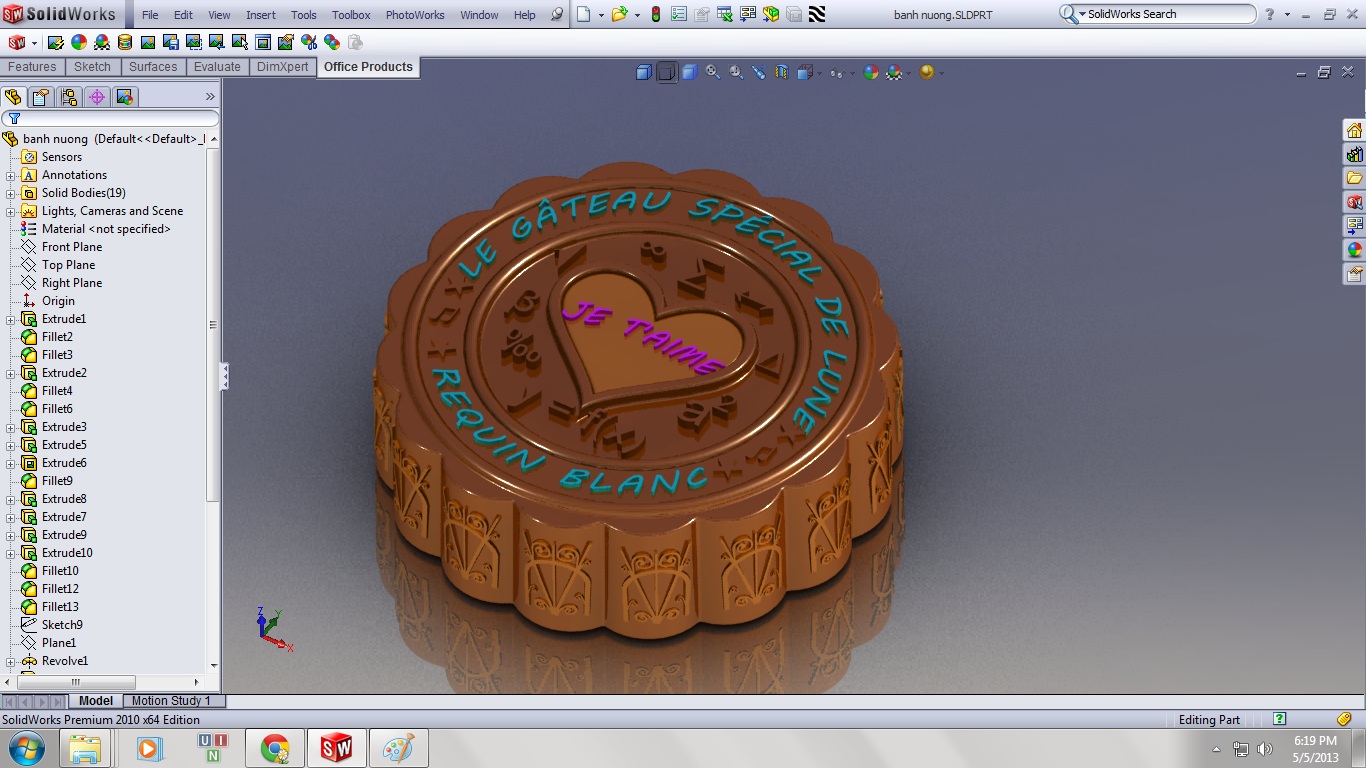Open the PropertyManager tab icon

pyautogui.click(x=40, y=97)
